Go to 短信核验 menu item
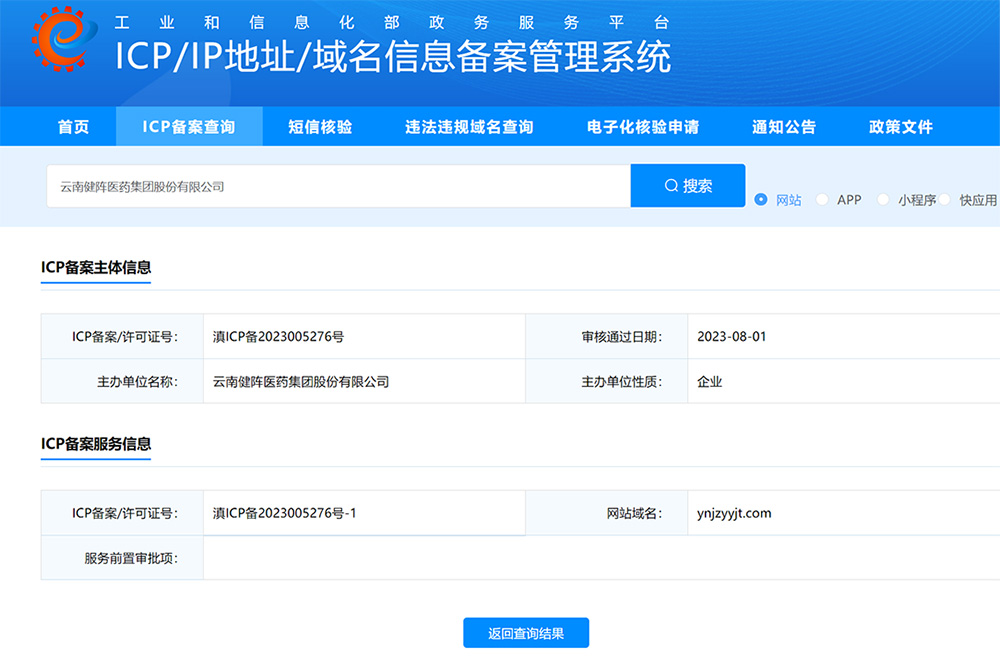The image size is (1000, 672). pyautogui.click(x=320, y=127)
